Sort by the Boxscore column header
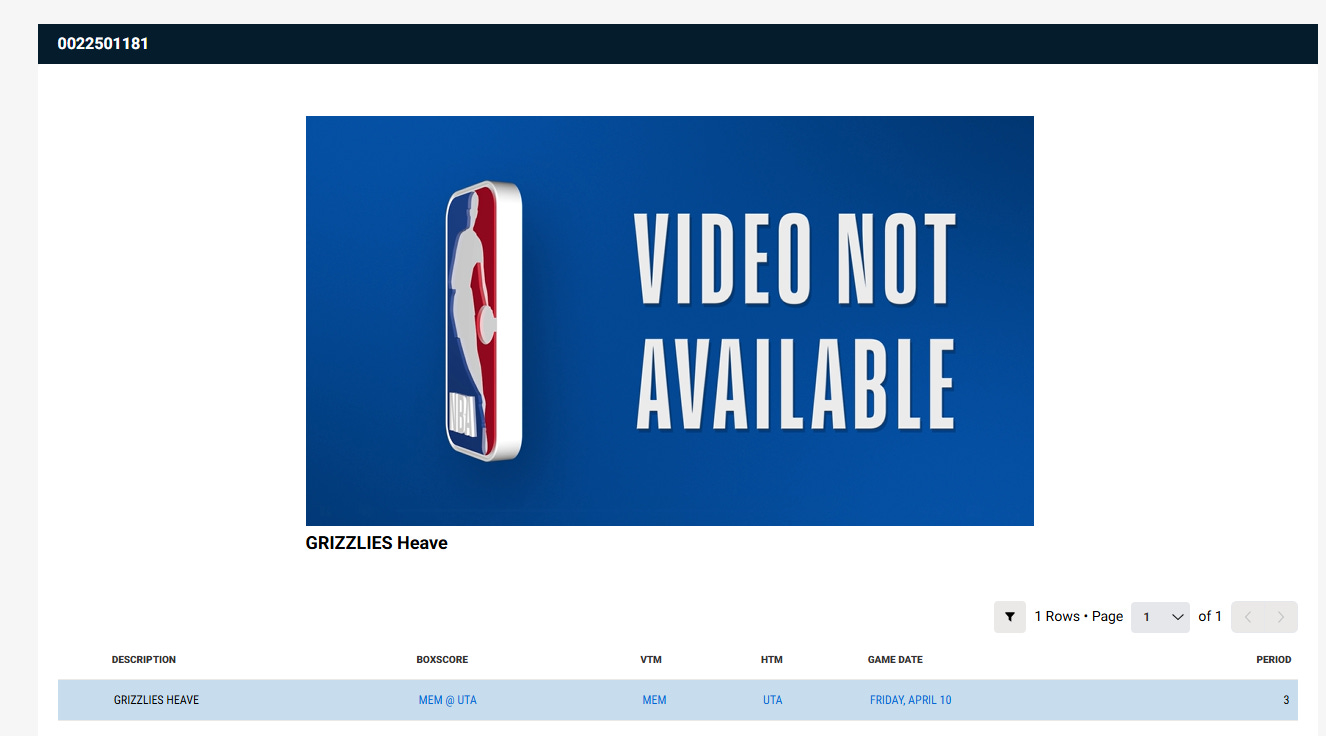 point(442,660)
